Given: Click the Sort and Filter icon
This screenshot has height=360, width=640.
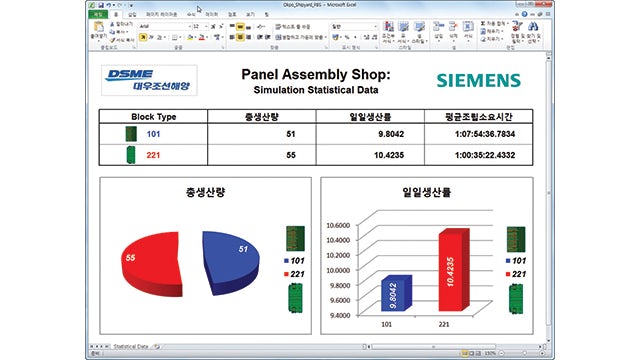Looking at the screenshot, I should [x=517, y=27].
